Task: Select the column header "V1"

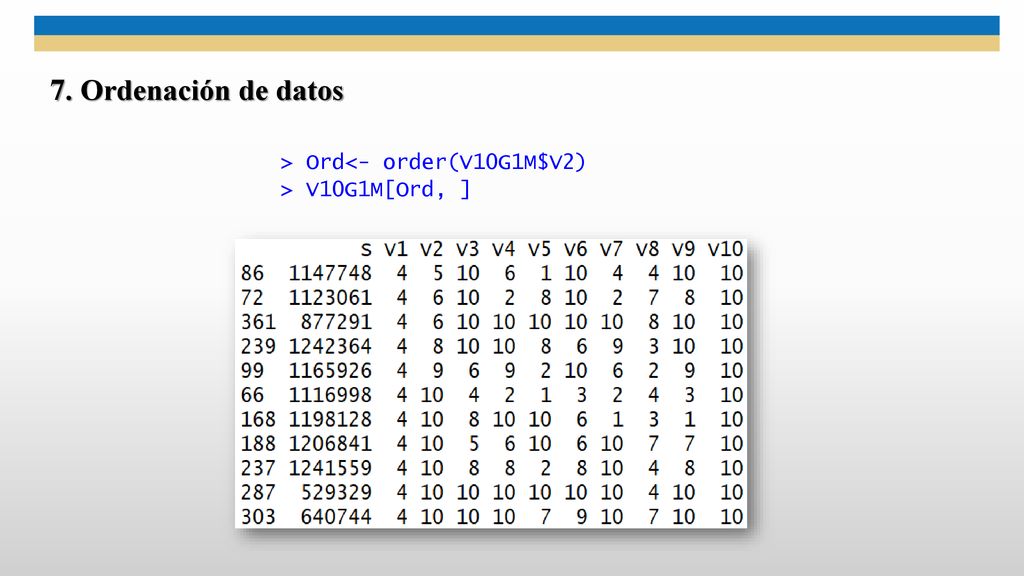Action: 396,249
